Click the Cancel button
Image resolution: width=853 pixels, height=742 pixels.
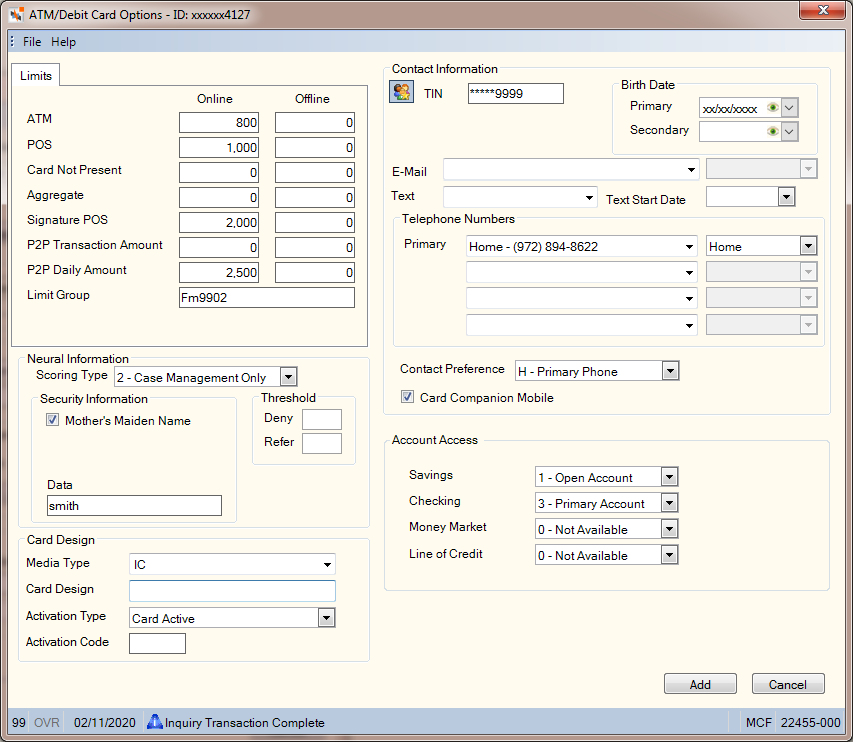[x=788, y=684]
